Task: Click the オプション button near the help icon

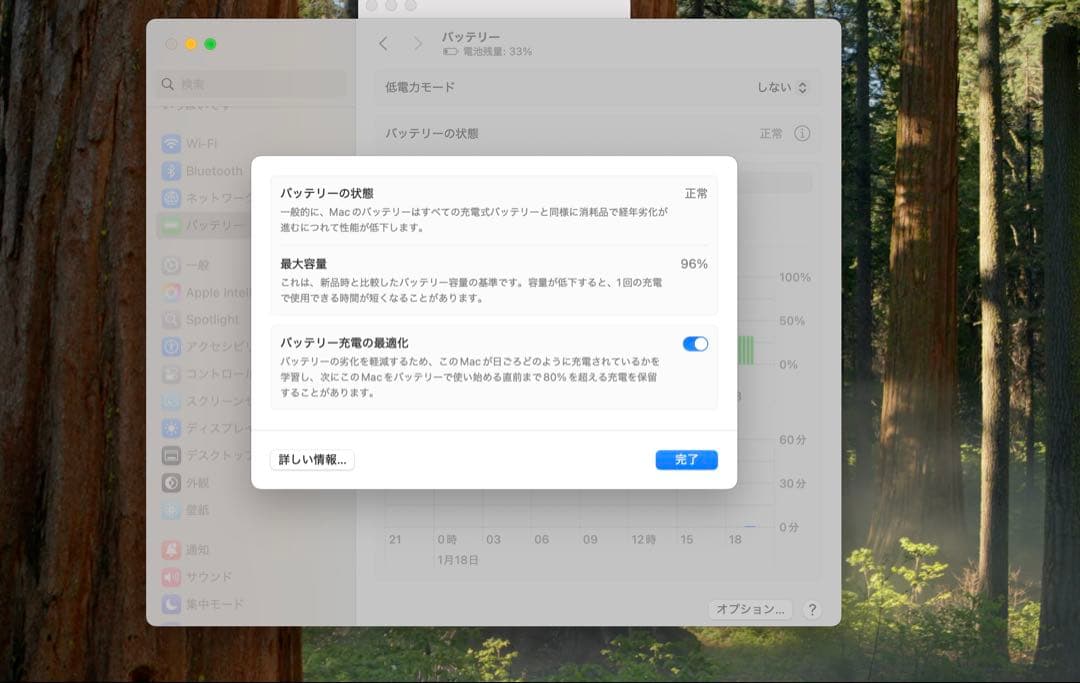Action: point(748,609)
